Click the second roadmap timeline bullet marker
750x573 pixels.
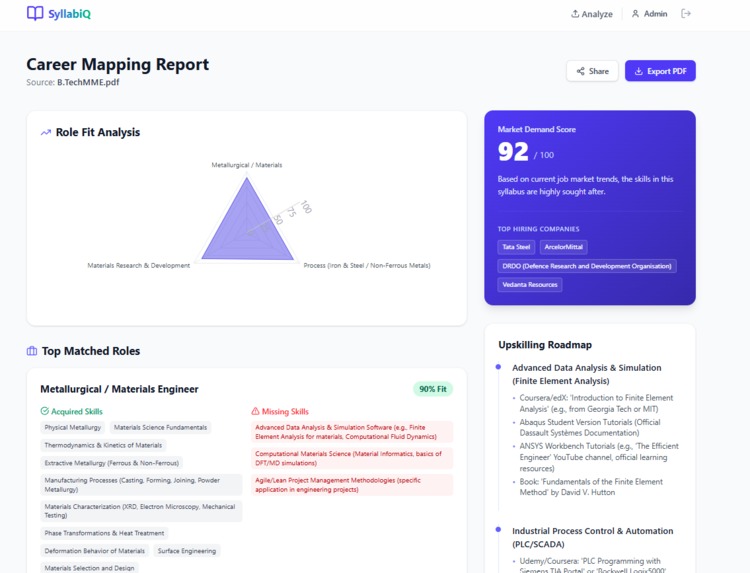[x=498, y=529]
